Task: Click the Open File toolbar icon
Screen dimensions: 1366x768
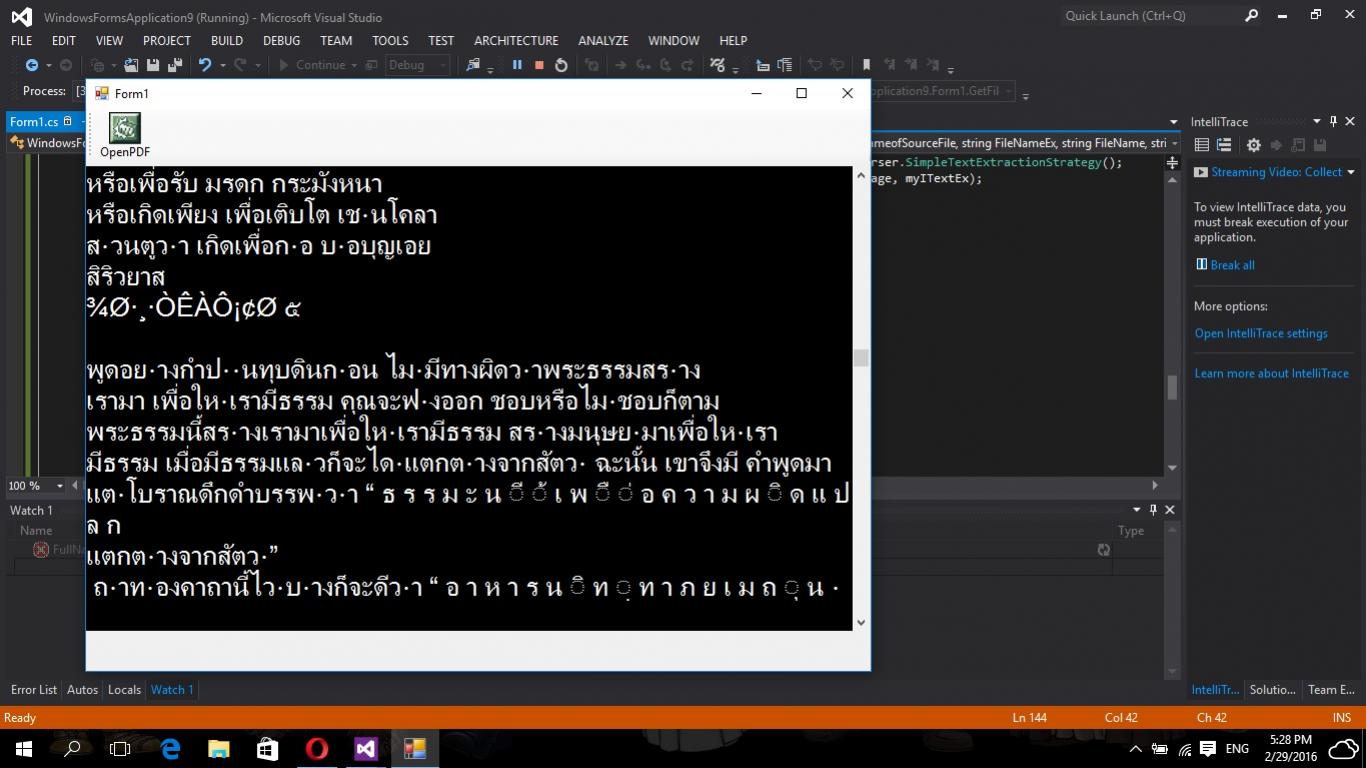Action: coord(131,65)
